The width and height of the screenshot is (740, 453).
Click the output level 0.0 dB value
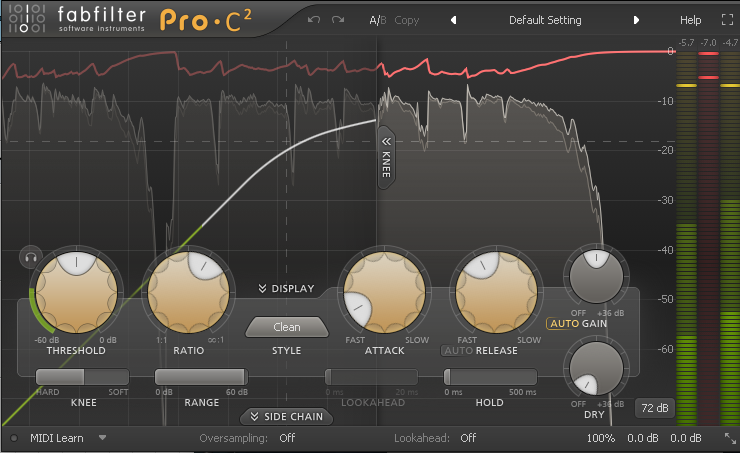(x=686, y=438)
